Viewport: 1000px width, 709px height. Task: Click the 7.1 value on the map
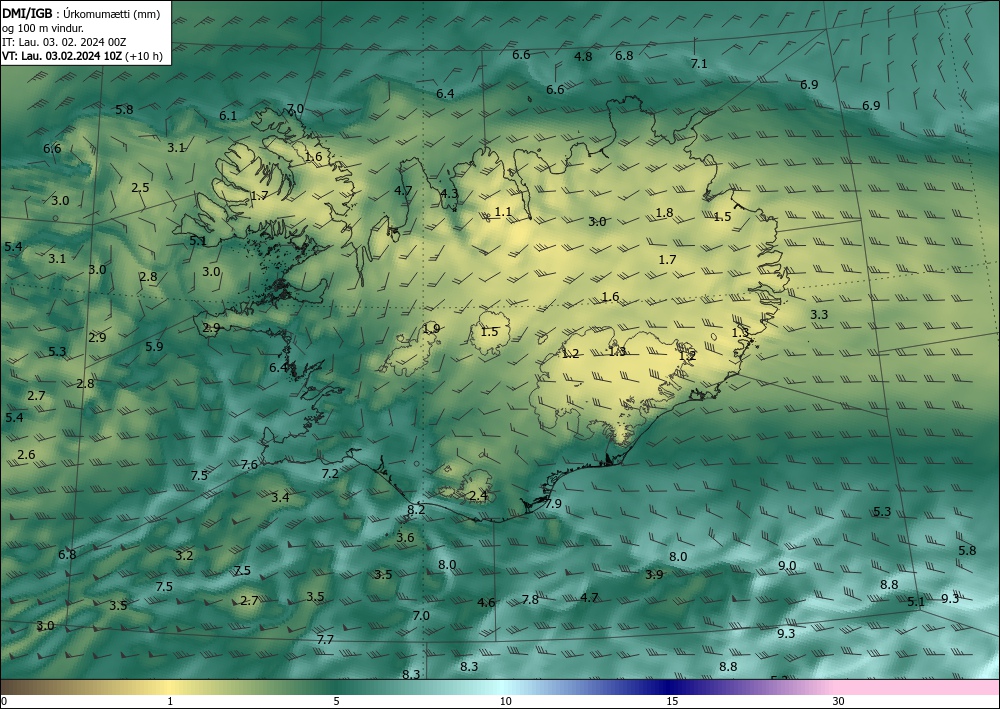(x=699, y=63)
